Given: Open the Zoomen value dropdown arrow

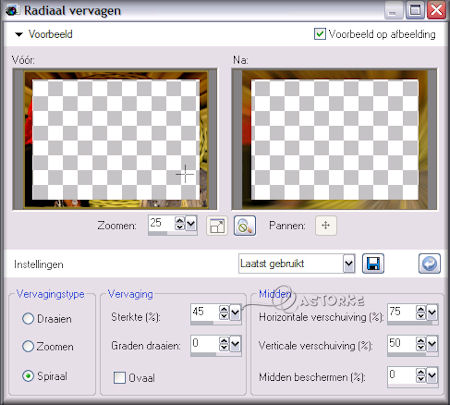Looking at the screenshot, I should (x=191, y=224).
